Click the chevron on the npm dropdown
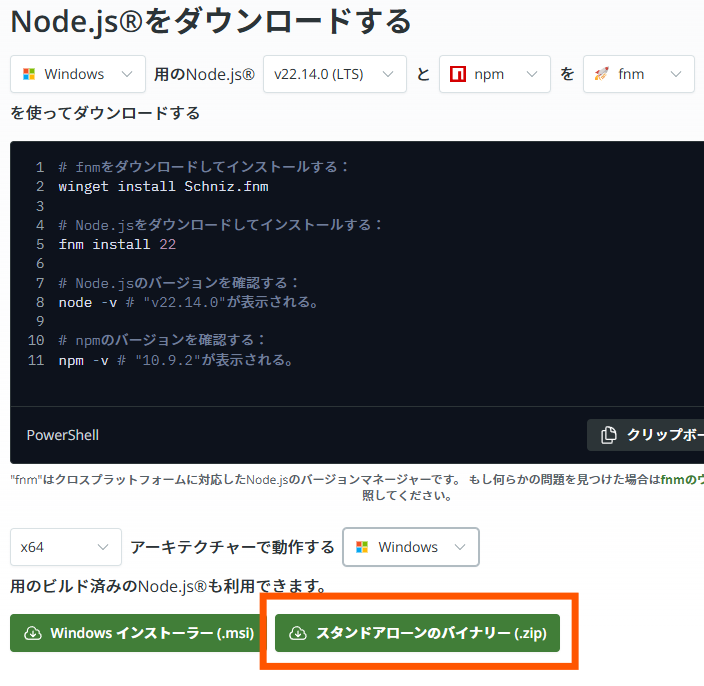The image size is (704, 686). click(532, 74)
